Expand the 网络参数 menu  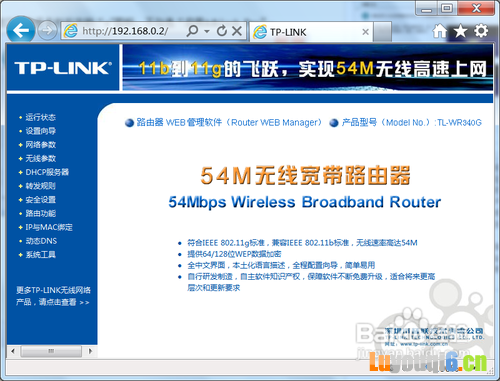40,145
